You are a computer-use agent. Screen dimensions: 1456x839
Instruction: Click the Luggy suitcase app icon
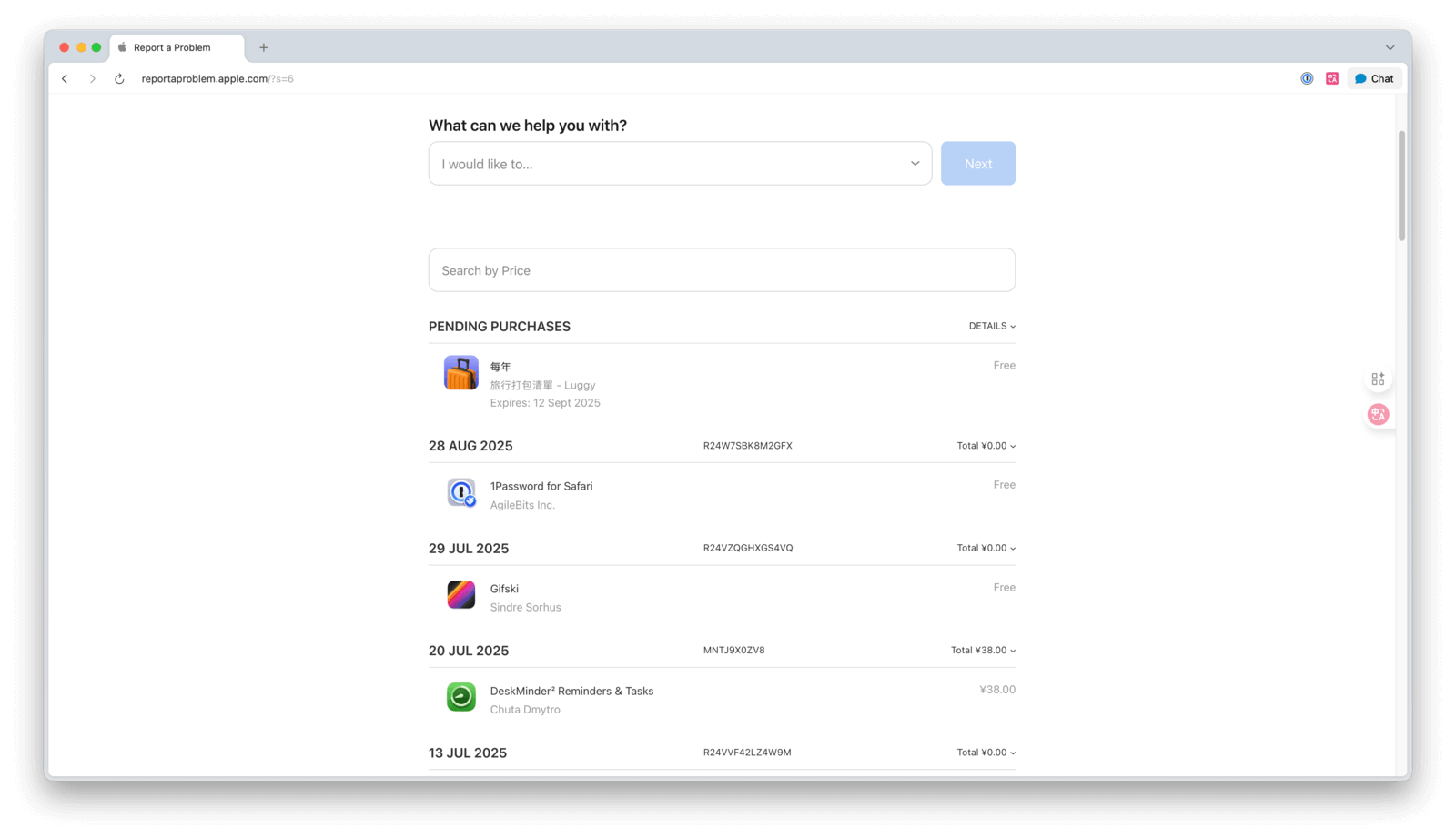460,373
